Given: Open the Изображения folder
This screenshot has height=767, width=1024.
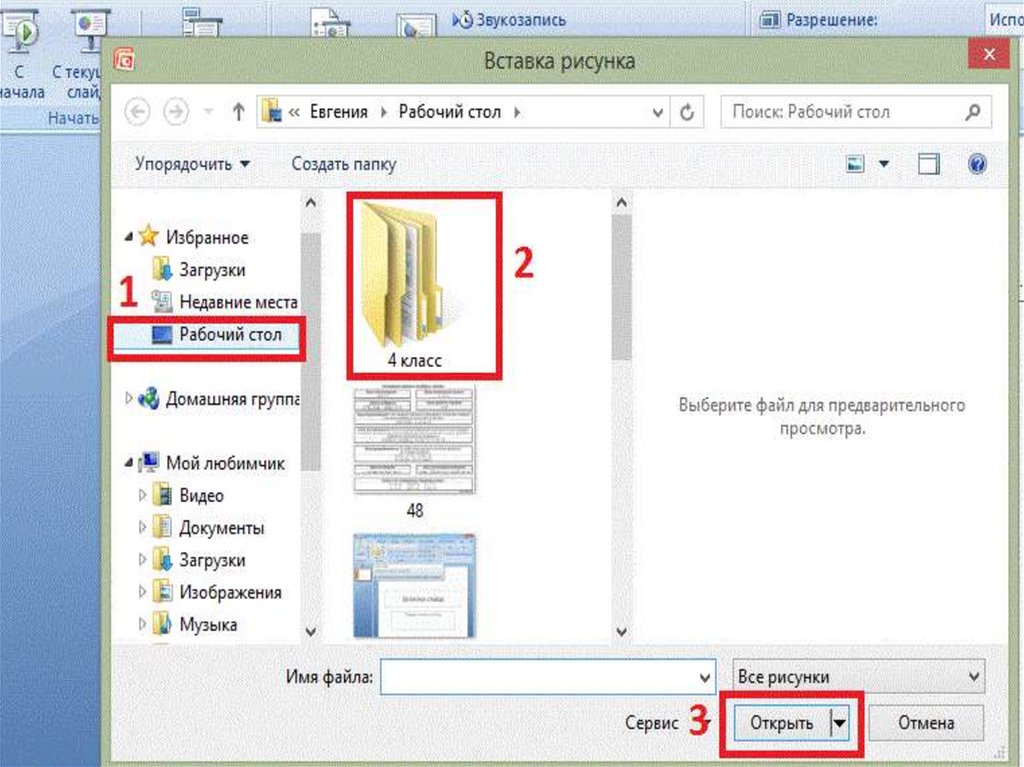Looking at the screenshot, I should (x=231, y=592).
